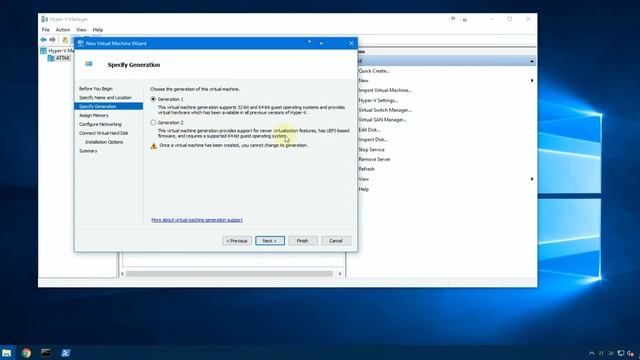The image size is (640, 360).
Task: Click the warning icon beside the generation note
Action: pyautogui.click(x=154, y=146)
